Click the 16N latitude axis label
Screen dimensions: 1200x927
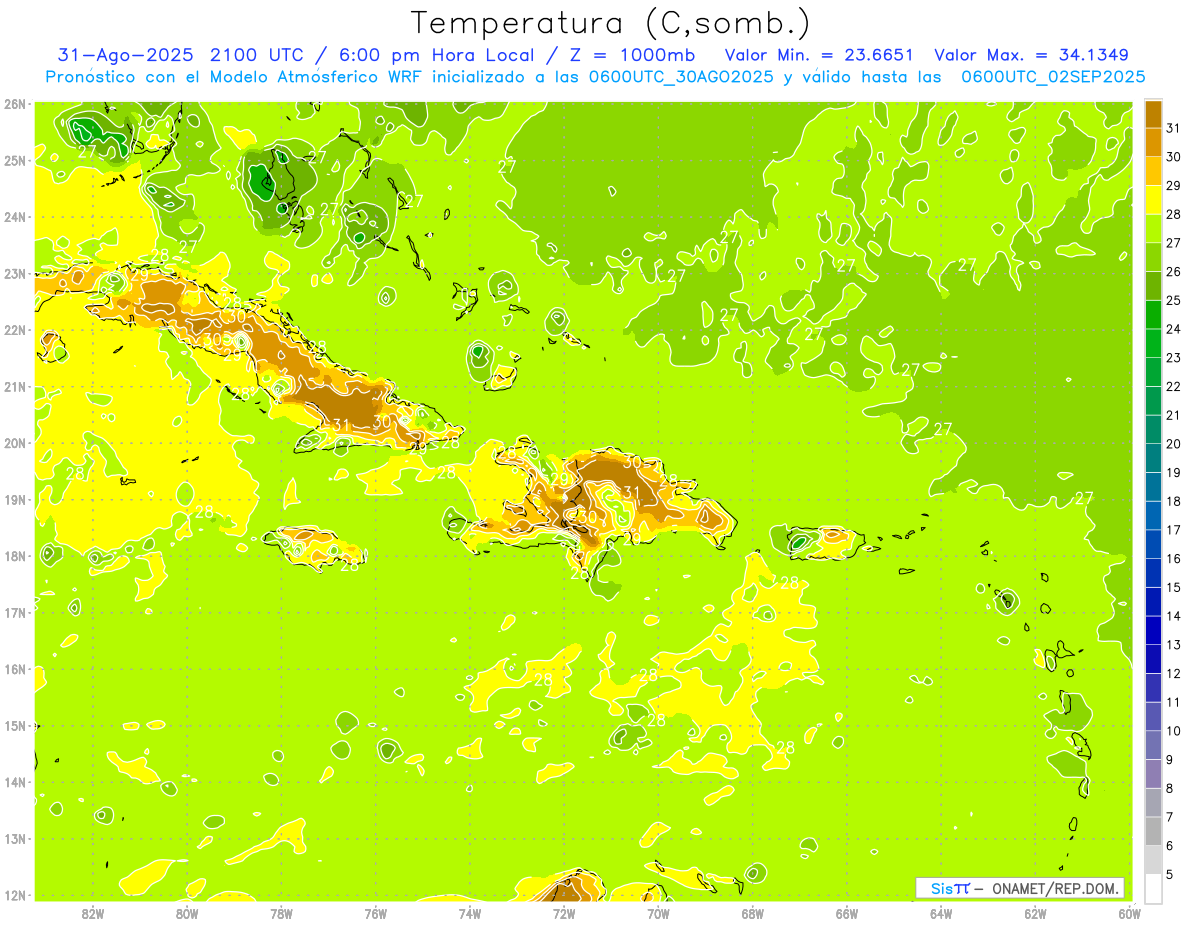click(14, 669)
